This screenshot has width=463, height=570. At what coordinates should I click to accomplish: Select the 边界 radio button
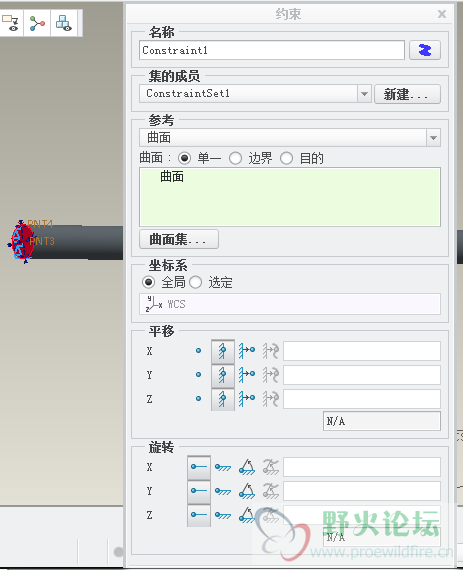(x=235, y=158)
